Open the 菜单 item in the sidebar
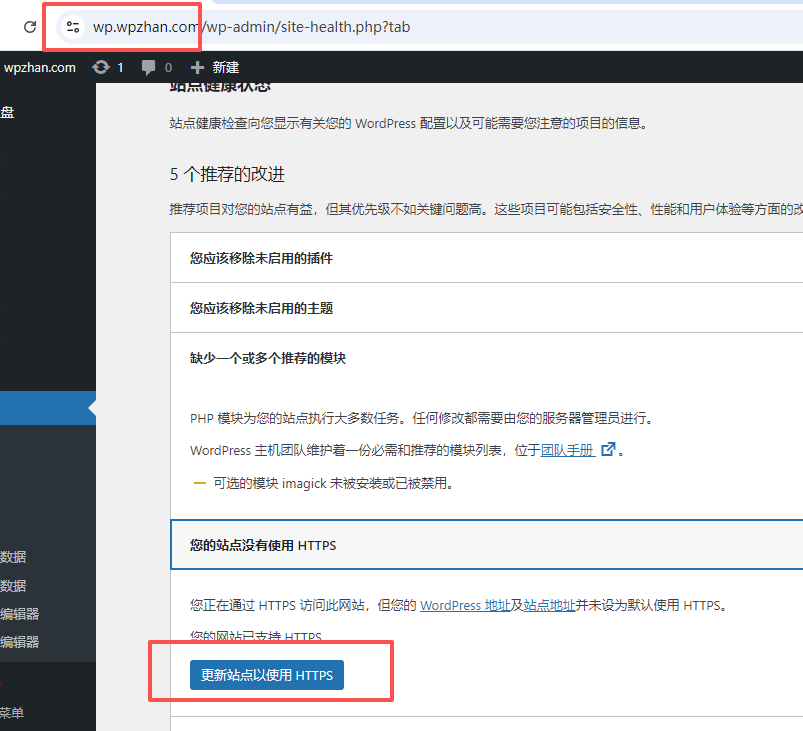This screenshot has height=731, width=803. 12,712
